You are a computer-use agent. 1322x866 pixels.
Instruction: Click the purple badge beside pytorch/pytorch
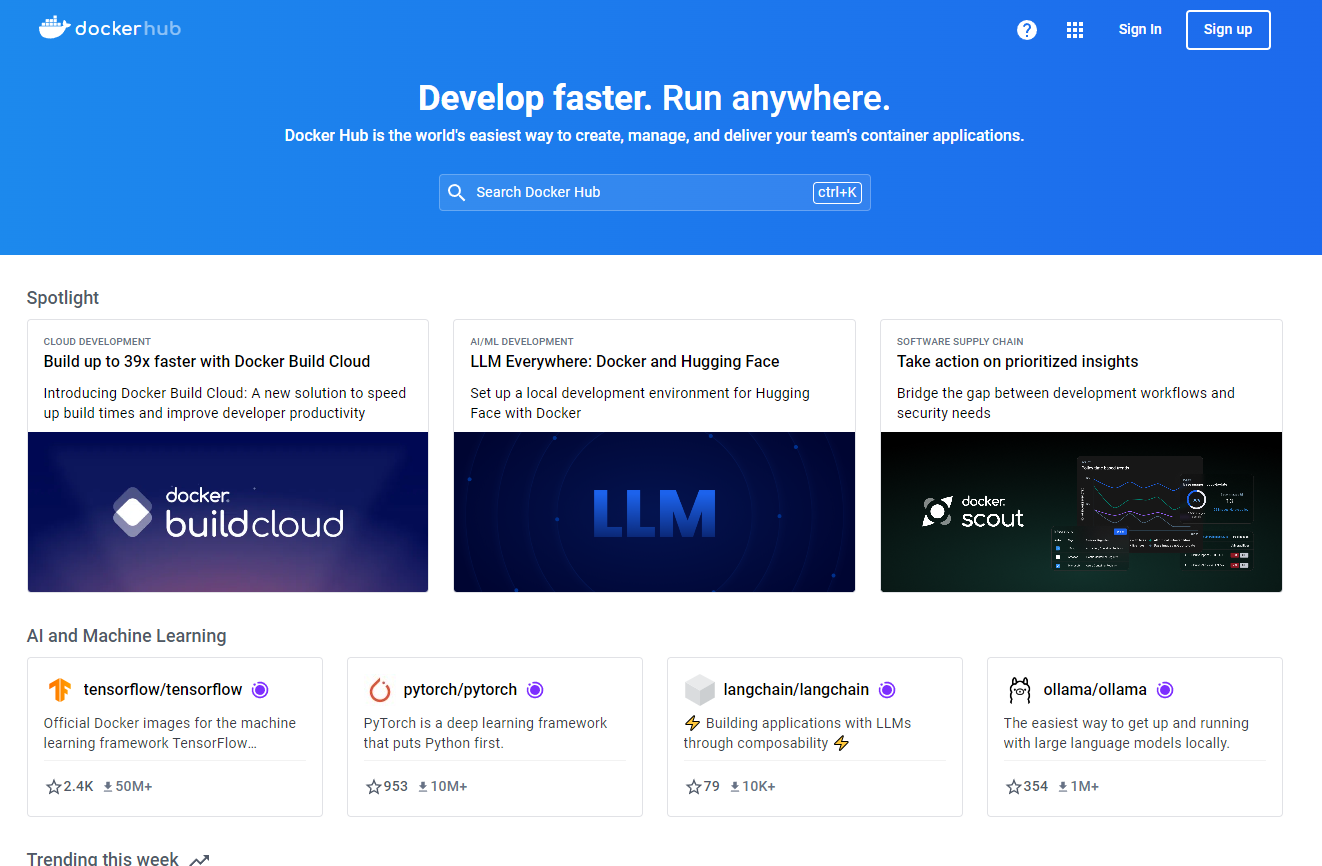point(535,690)
